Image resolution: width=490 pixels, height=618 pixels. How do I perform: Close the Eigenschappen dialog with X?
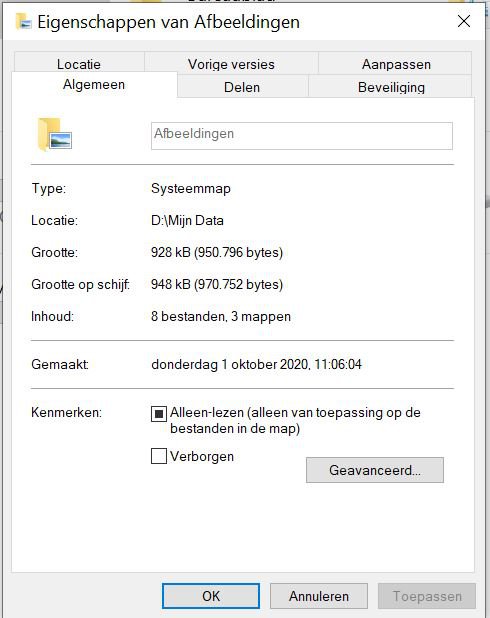(464, 21)
